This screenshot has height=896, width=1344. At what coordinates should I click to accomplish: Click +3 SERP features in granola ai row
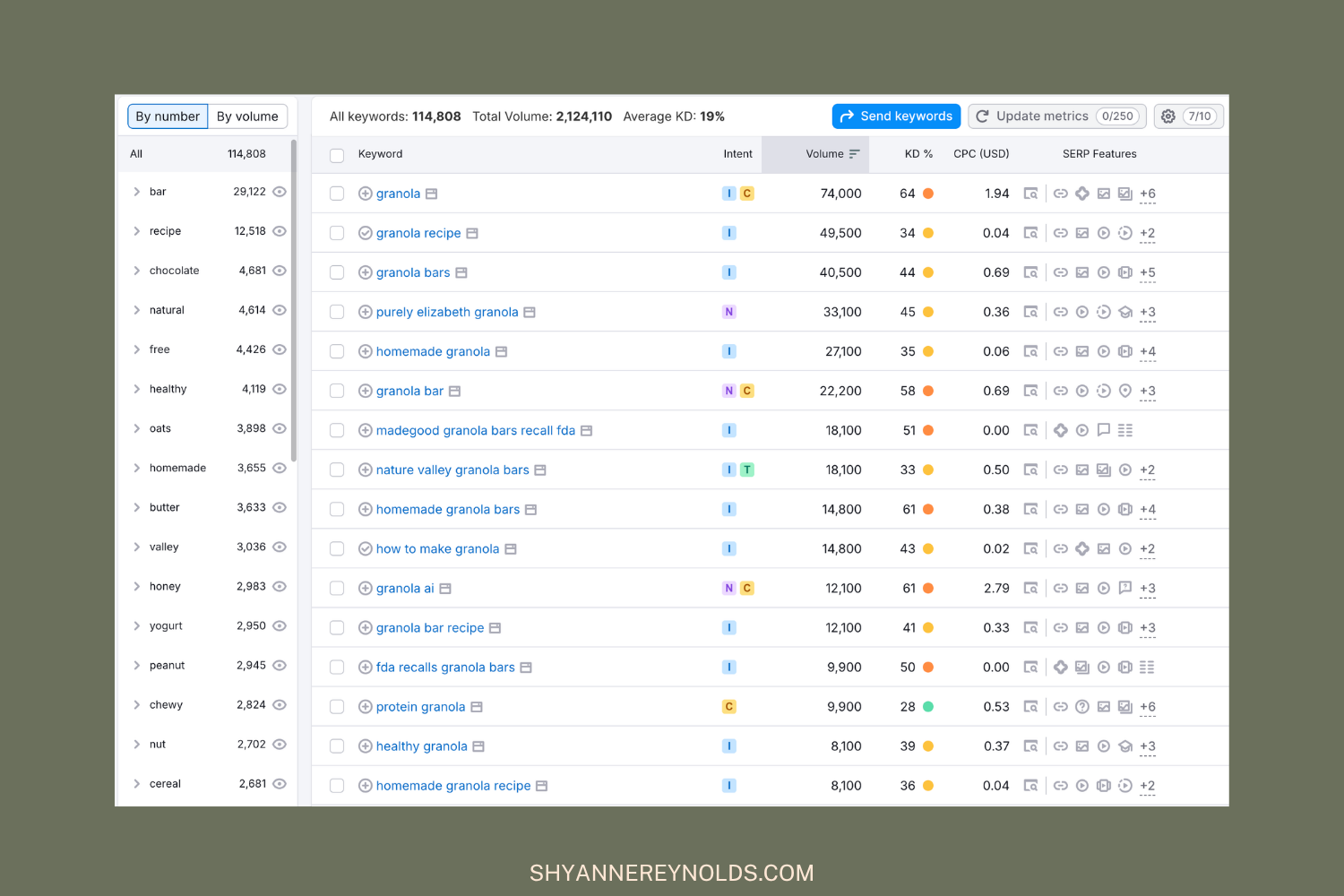pyautogui.click(x=1148, y=589)
